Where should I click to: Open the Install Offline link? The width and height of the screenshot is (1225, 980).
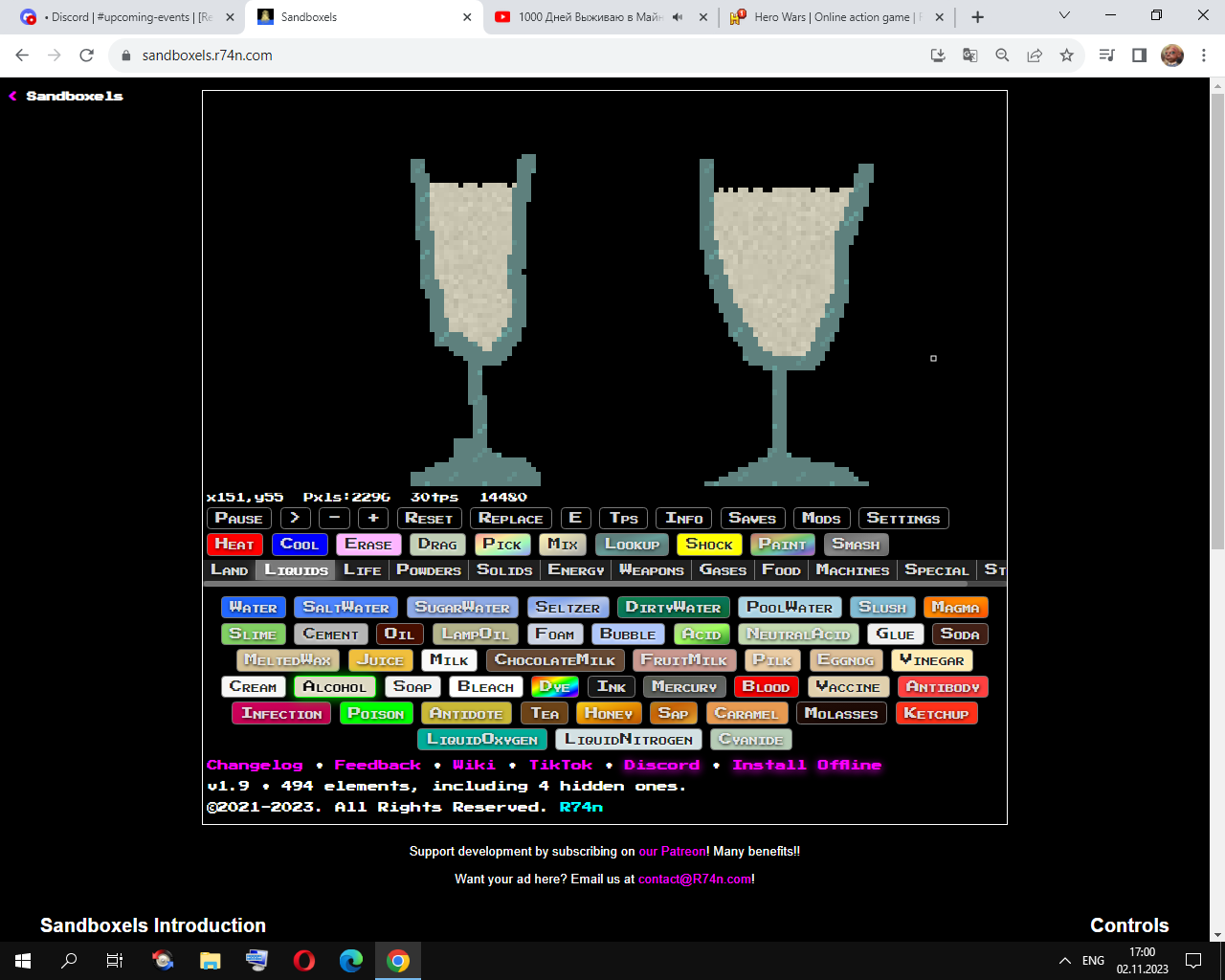click(x=807, y=765)
